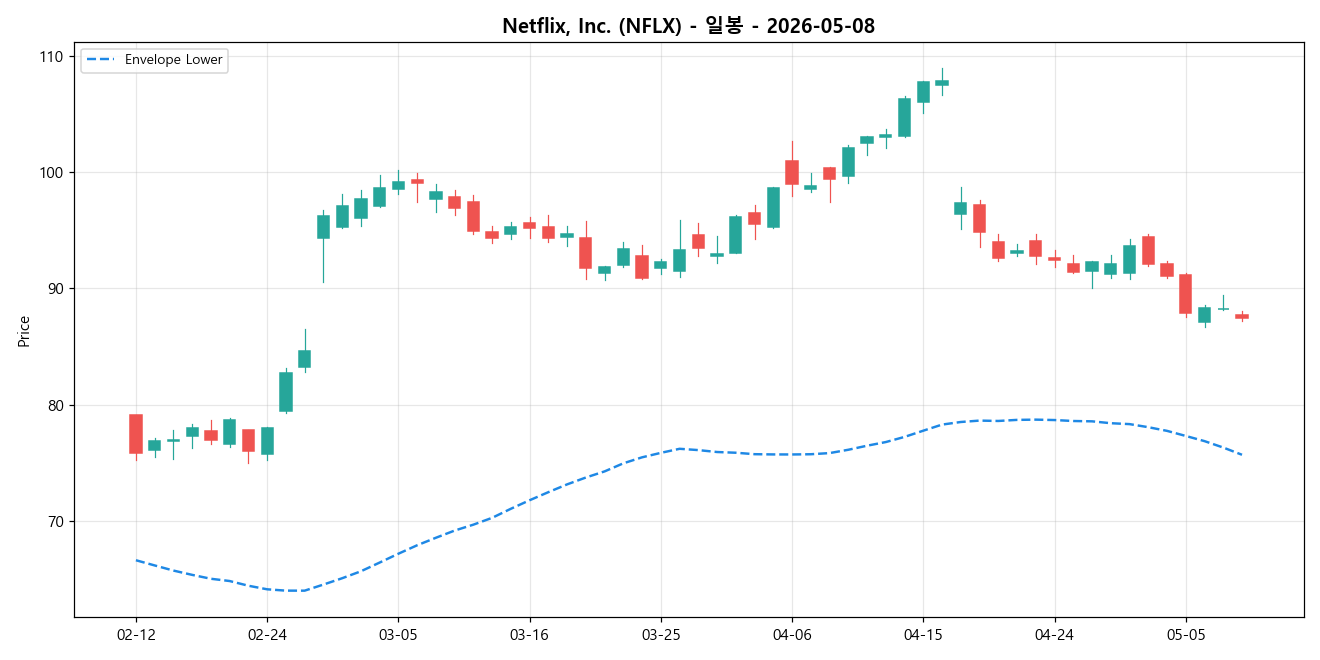
Task: Click the 90 y-axis tick label
Action: coord(56,289)
